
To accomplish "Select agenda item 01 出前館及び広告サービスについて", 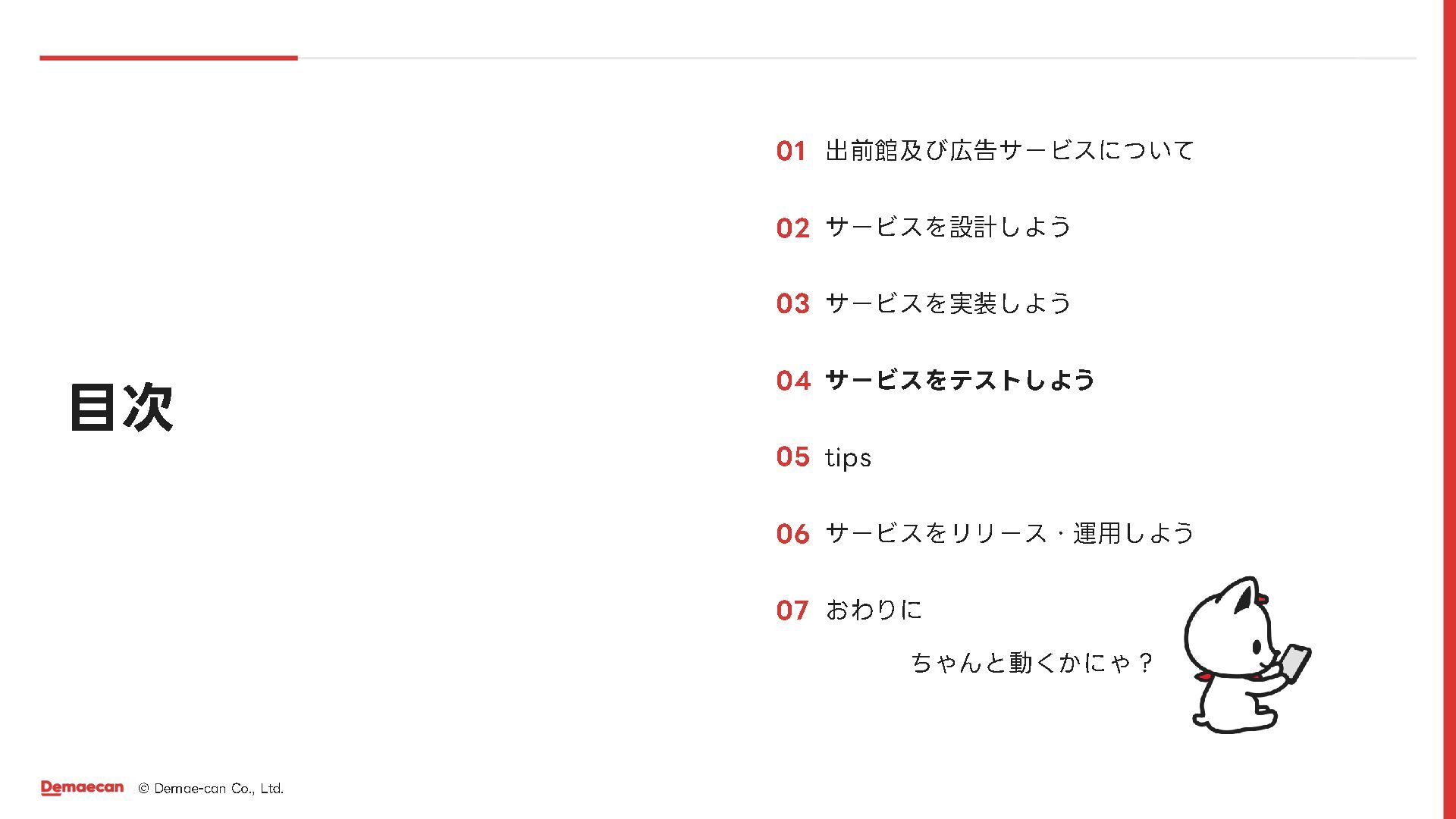I will (985, 150).
